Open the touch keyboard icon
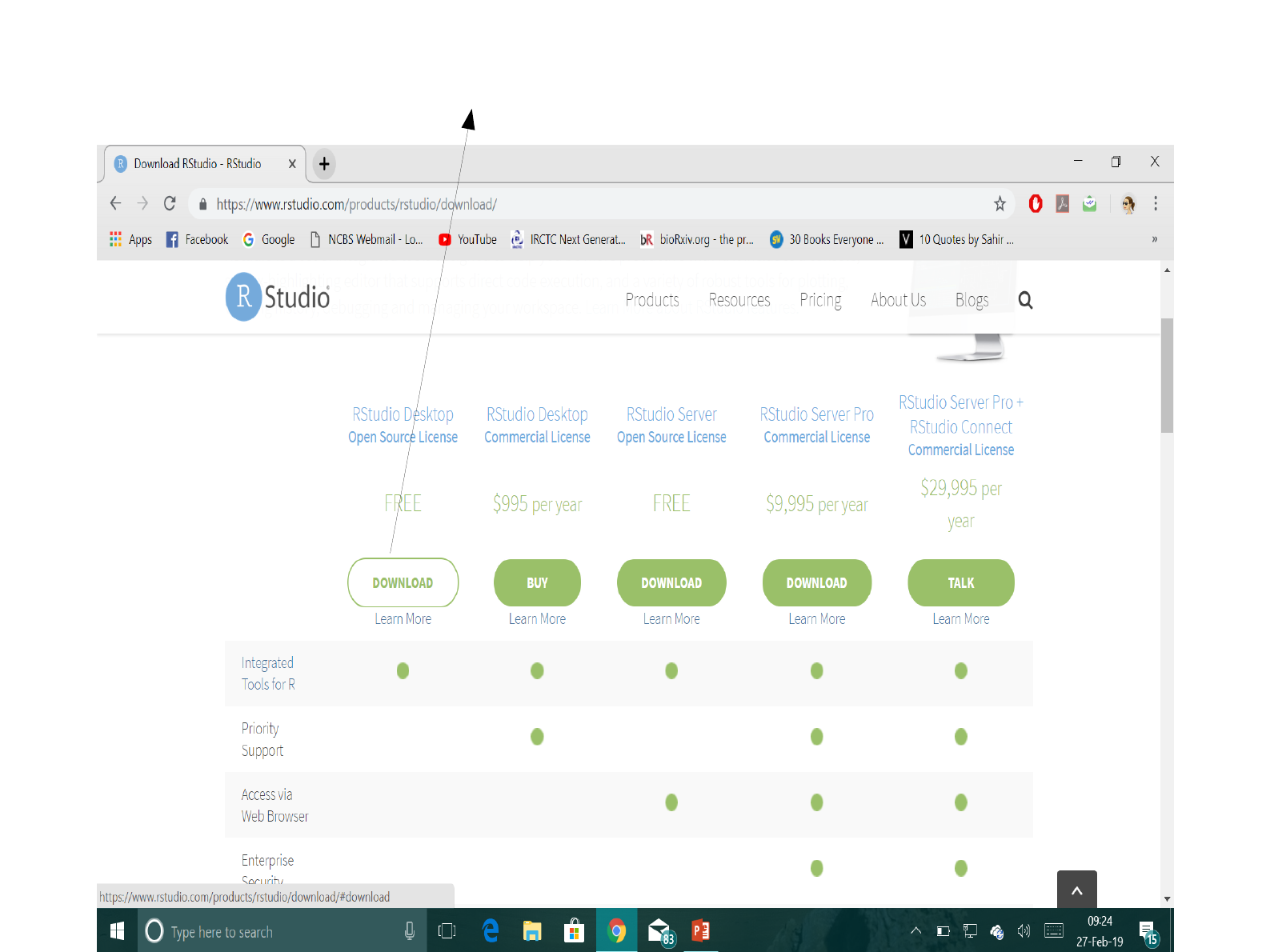 click(1054, 930)
